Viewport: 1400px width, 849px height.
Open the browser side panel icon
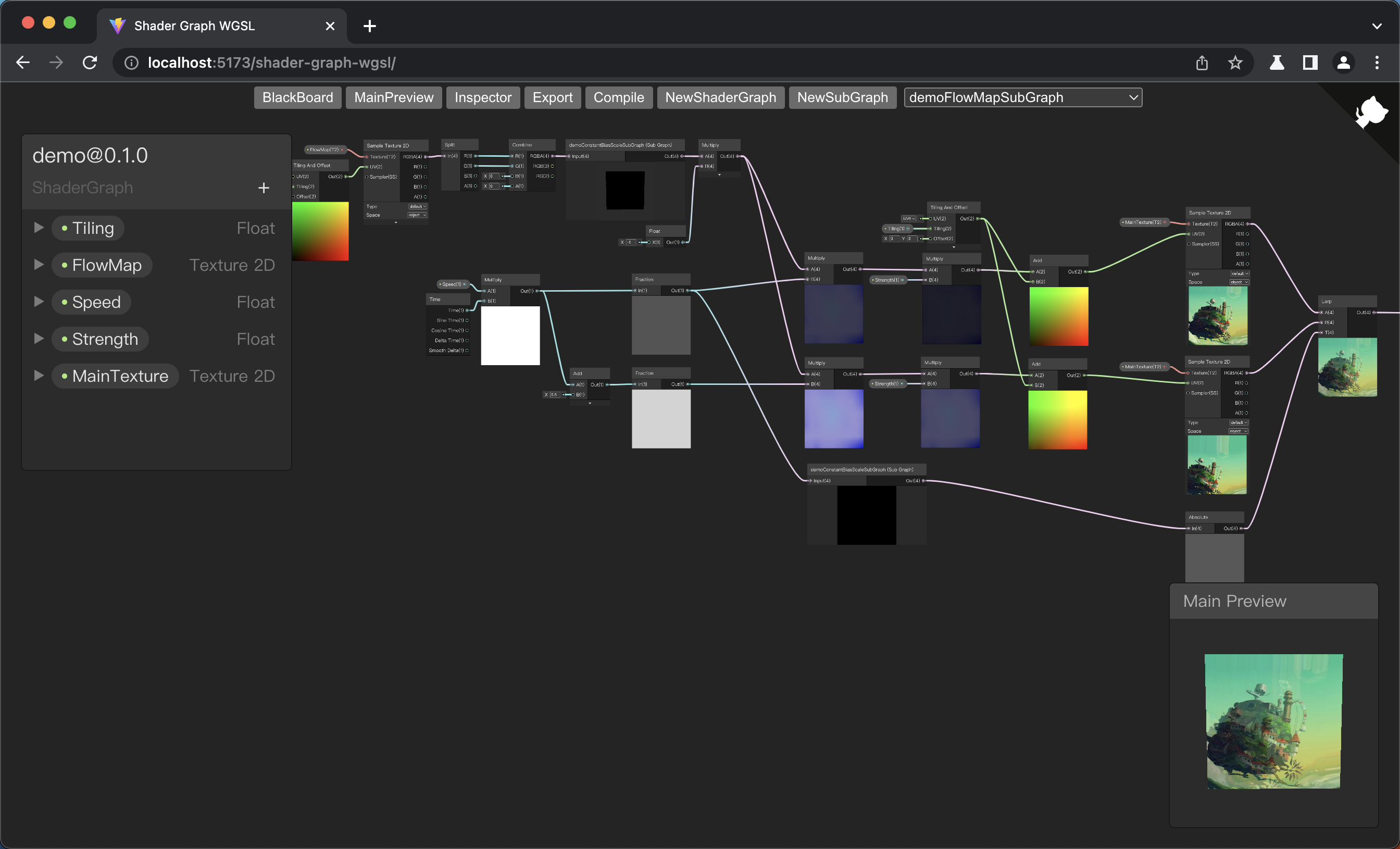pos(1310,63)
